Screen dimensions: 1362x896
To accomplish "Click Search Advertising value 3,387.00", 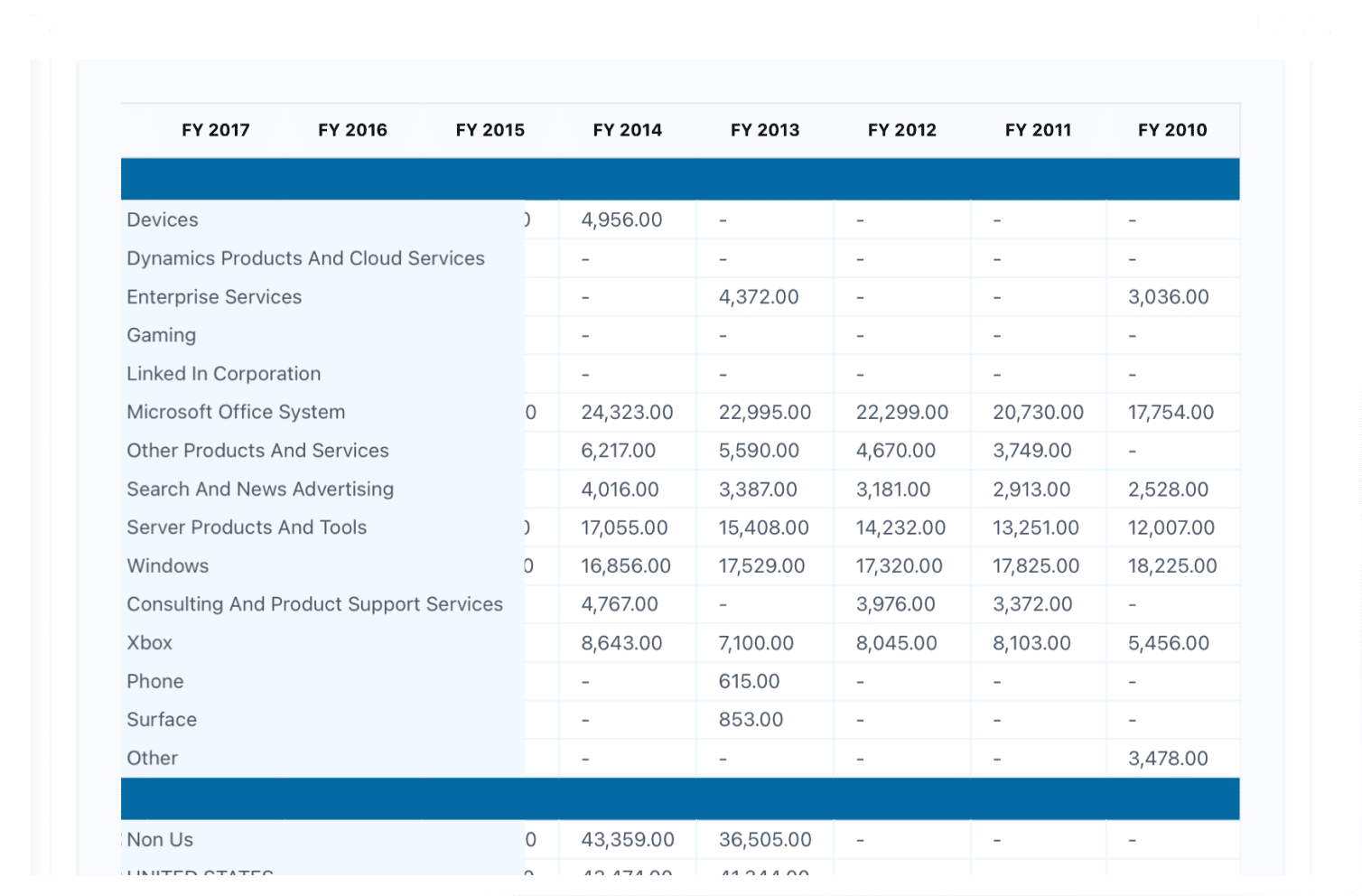I will coord(758,490).
